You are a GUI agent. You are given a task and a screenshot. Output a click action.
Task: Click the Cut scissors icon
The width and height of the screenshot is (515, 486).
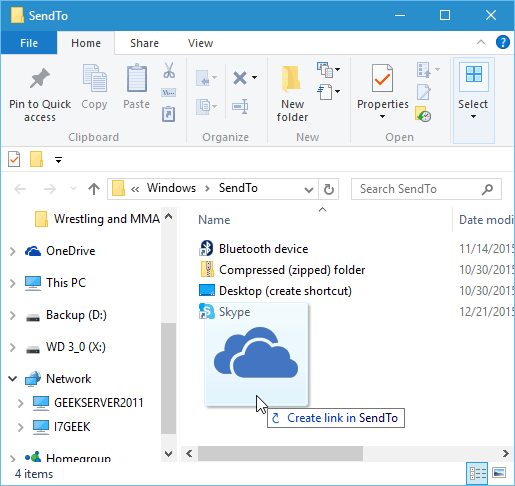coord(169,70)
